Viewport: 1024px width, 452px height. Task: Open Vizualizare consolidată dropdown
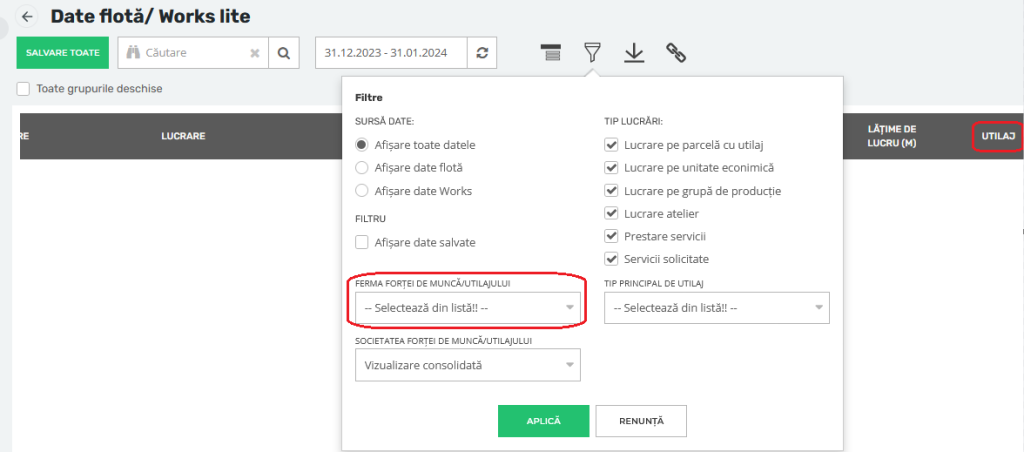(467, 366)
